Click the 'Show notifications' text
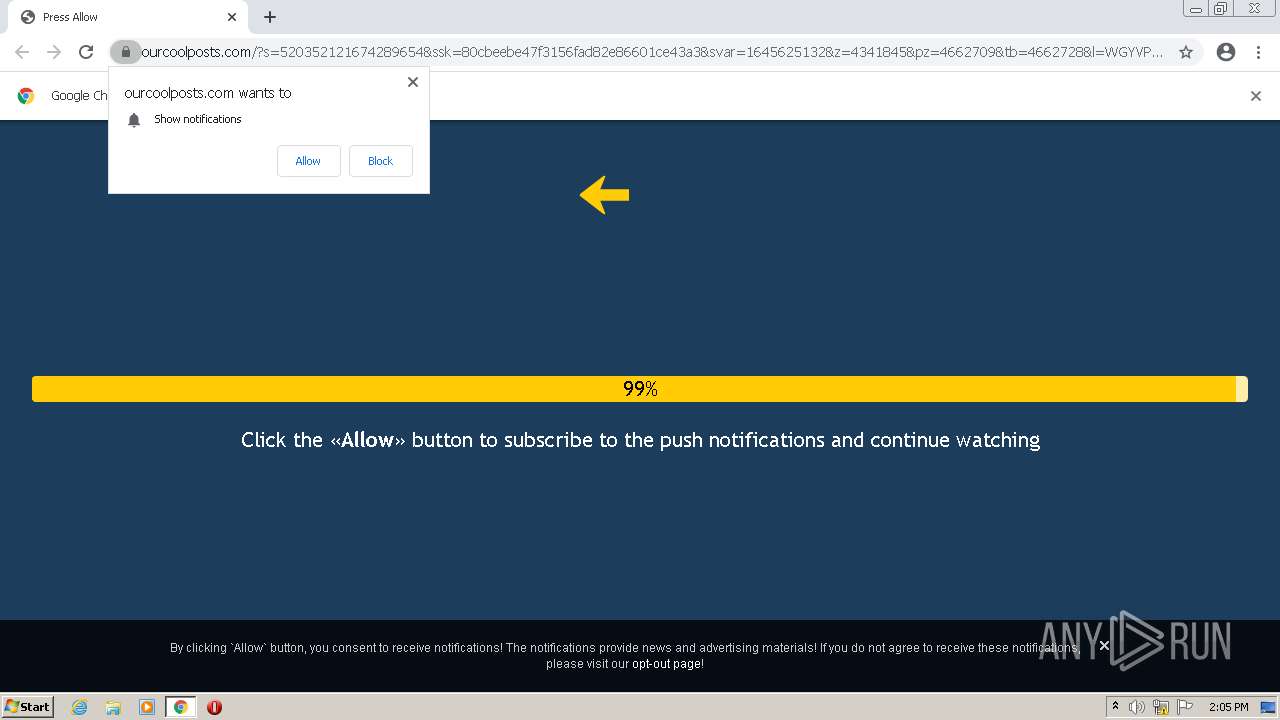Viewport: 1280px width, 720px height. [198, 119]
